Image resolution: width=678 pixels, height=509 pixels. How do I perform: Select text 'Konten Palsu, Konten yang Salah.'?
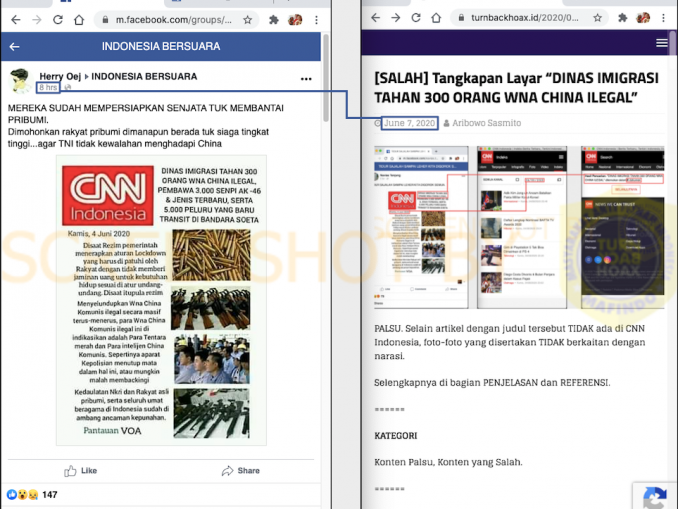click(x=448, y=462)
